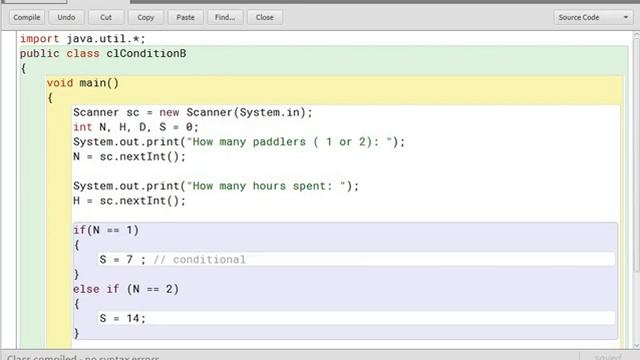Place cursor on 'import java.util.*;' line
The width and height of the screenshot is (640, 360).
(x=83, y=39)
